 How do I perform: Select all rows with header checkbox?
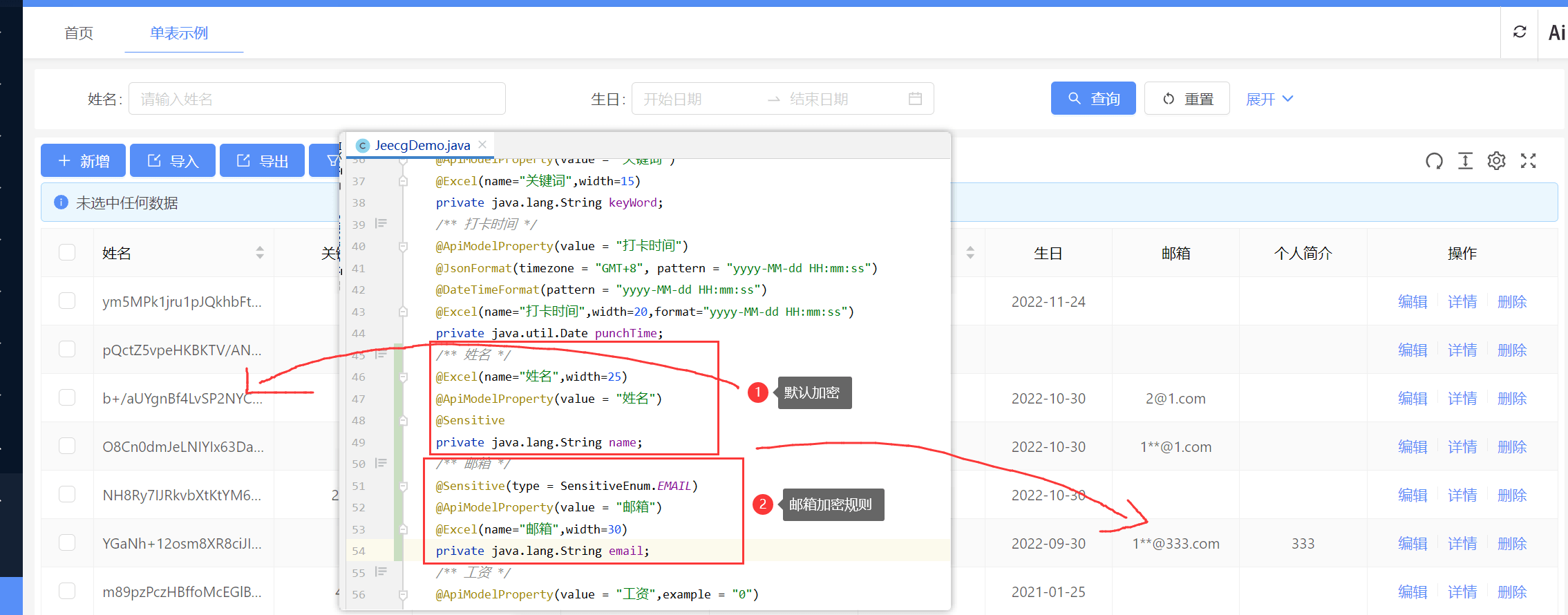click(x=67, y=253)
